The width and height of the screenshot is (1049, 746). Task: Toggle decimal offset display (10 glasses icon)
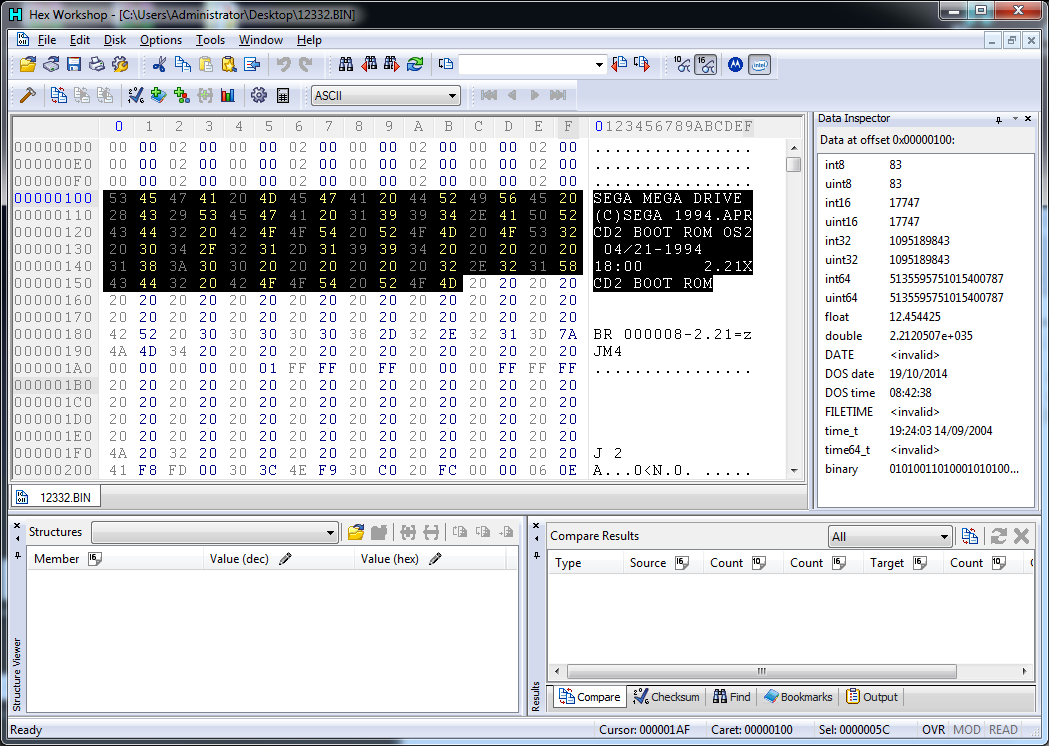(x=682, y=64)
